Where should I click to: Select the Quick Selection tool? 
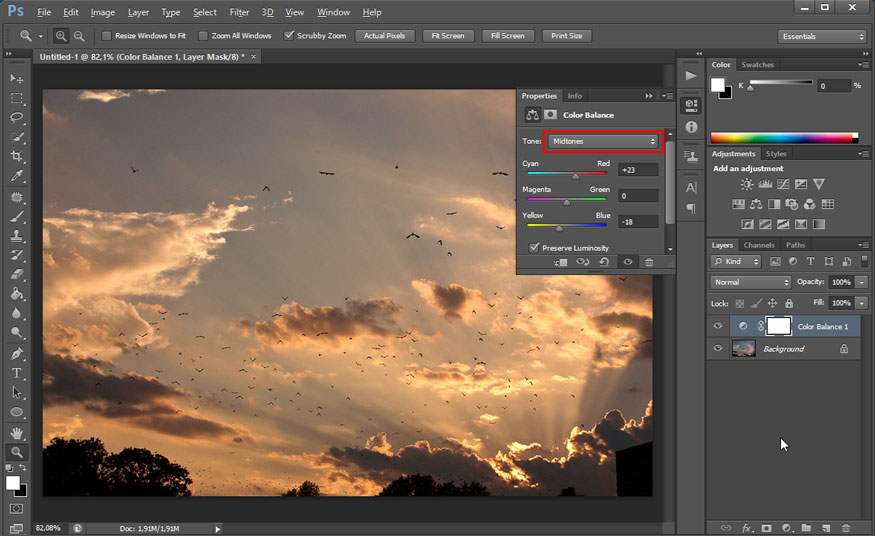pos(17,137)
